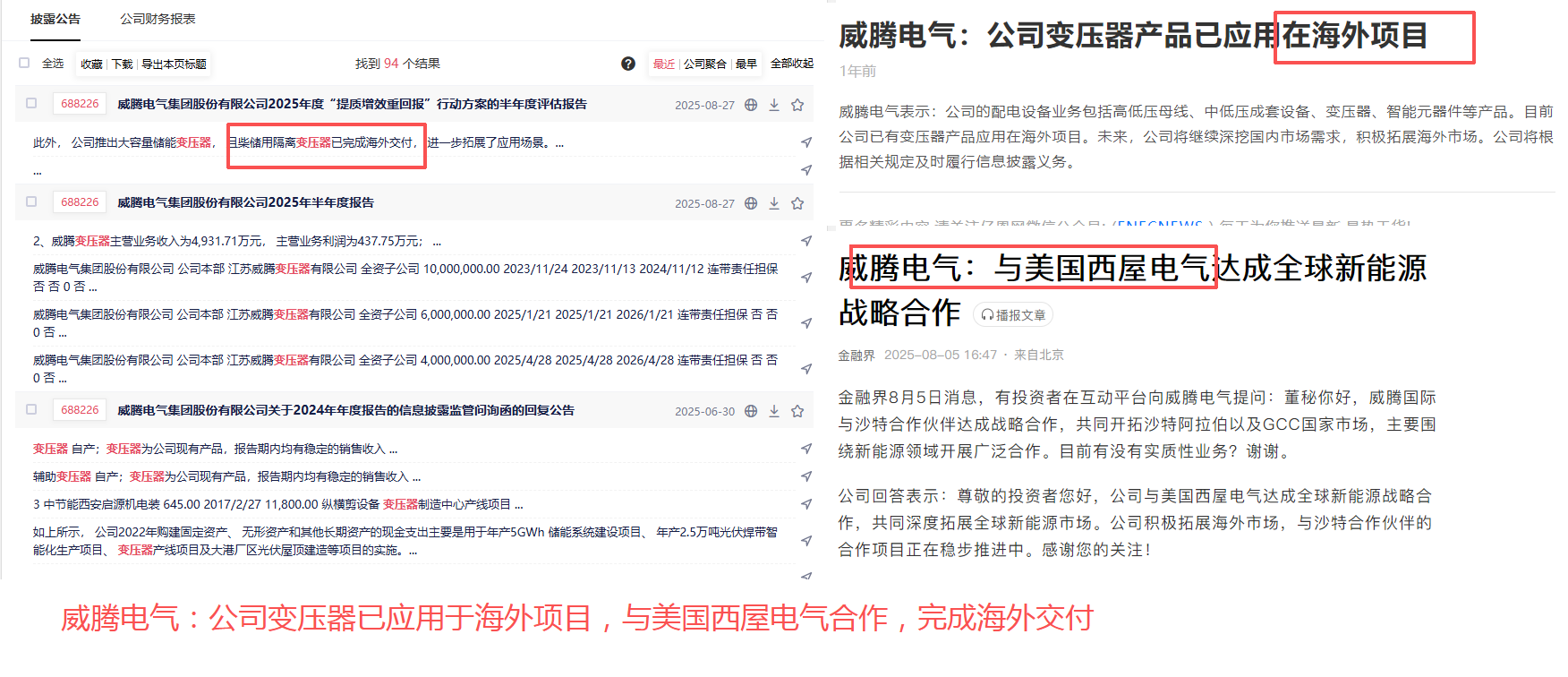Screen dimensions: 1568x677
Task: Favorite the 监管问询函回复公告 with star icon
Action: [x=797, y=411]
